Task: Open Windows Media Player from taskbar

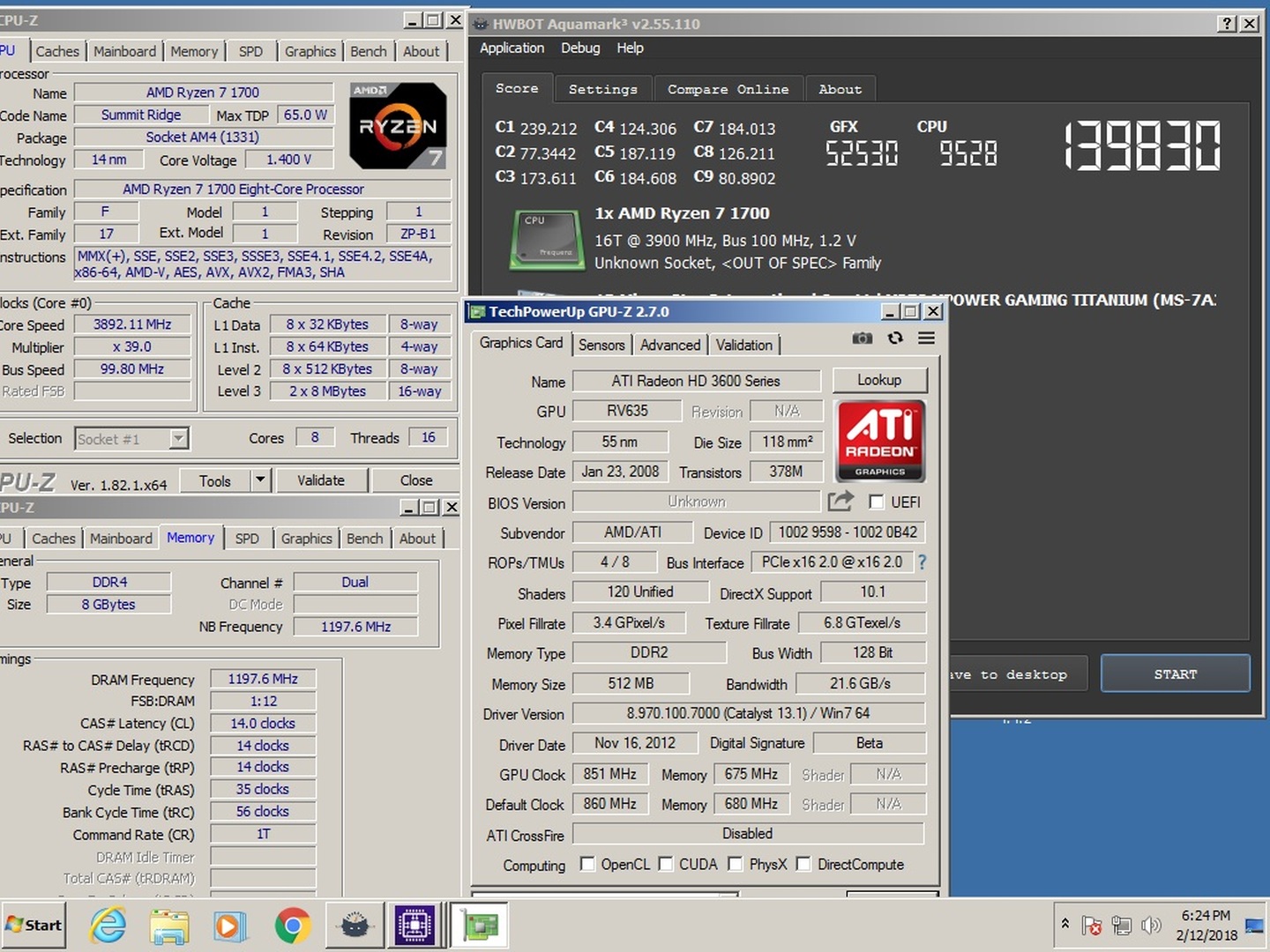Action: click(229, 926)
